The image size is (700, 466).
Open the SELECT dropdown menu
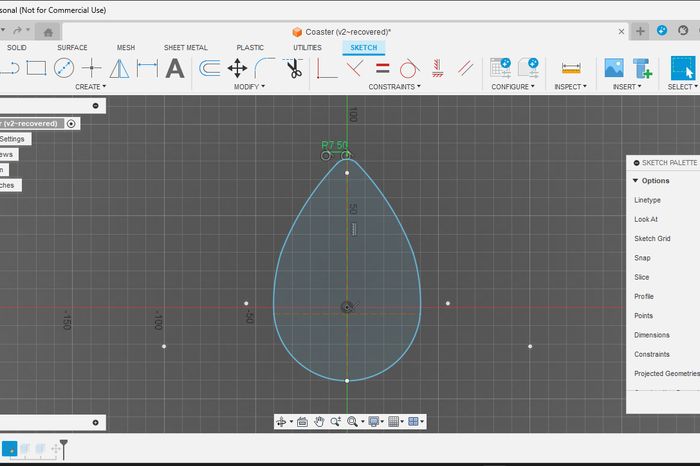click(683, 87)
